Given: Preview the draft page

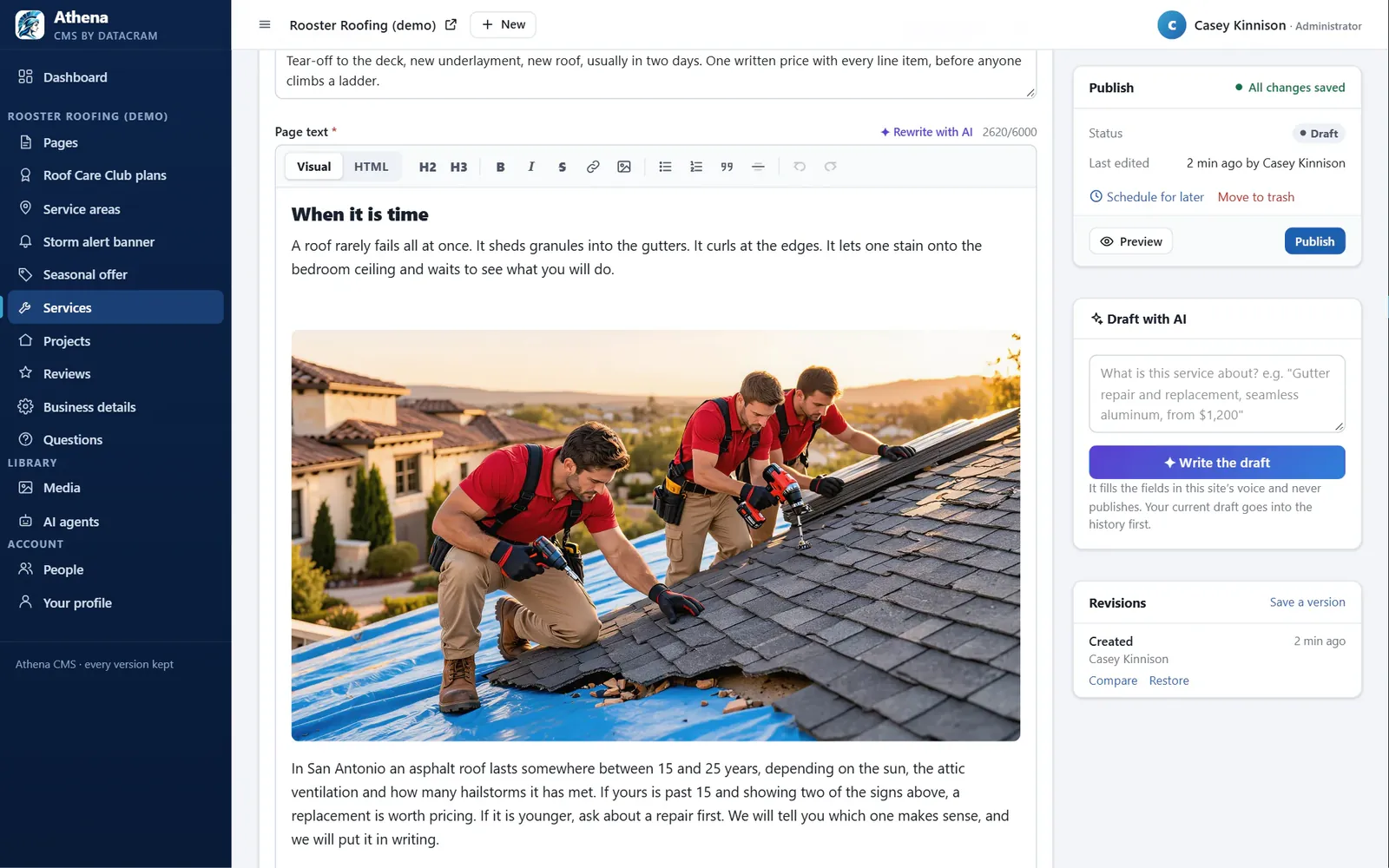Looking at the screenshot, I should pyautogui.click(x=1130, y=241).
